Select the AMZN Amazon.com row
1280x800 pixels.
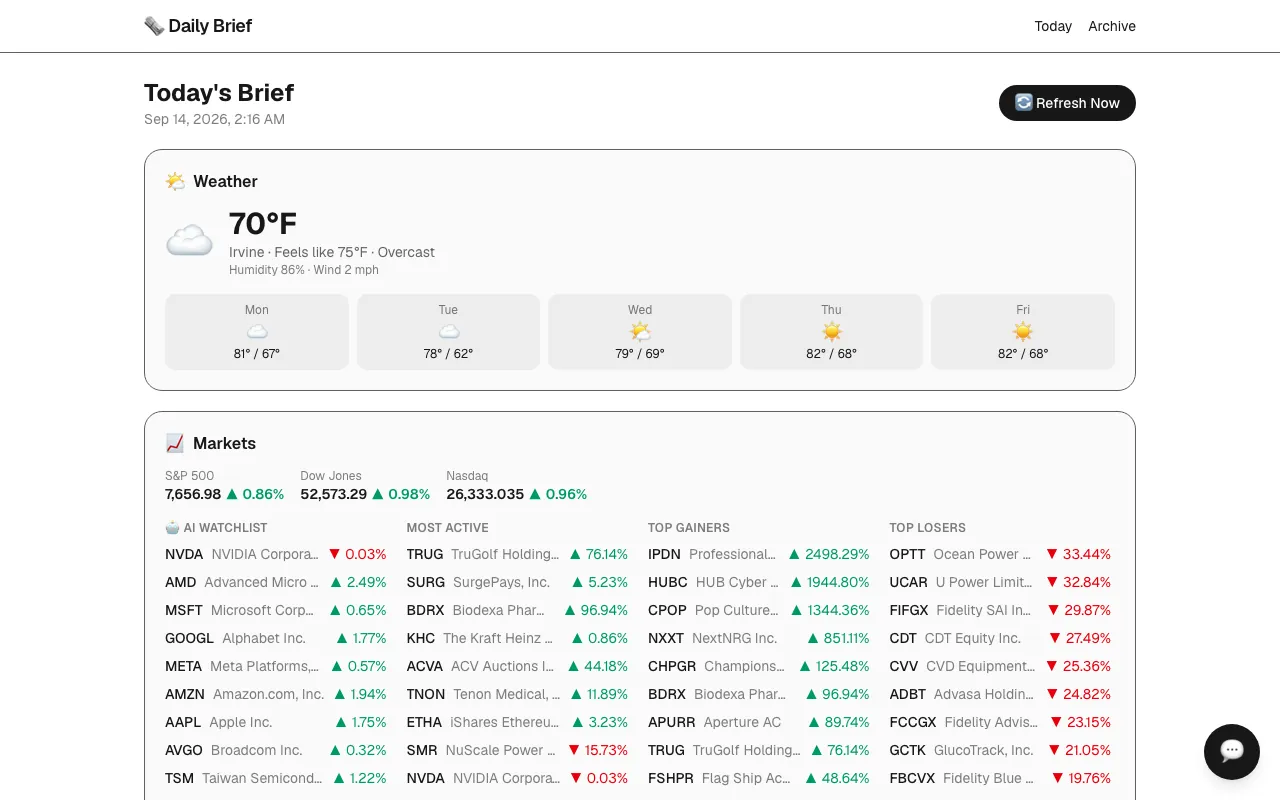pyautogui.click(x=276, y=694)
